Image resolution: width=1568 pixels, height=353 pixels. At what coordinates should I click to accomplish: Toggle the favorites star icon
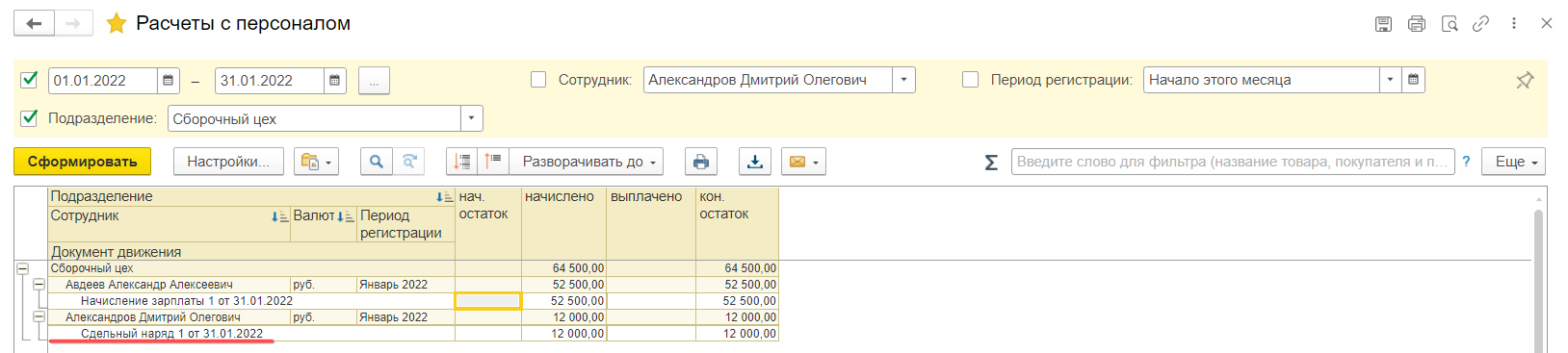(x=117, y=23)
